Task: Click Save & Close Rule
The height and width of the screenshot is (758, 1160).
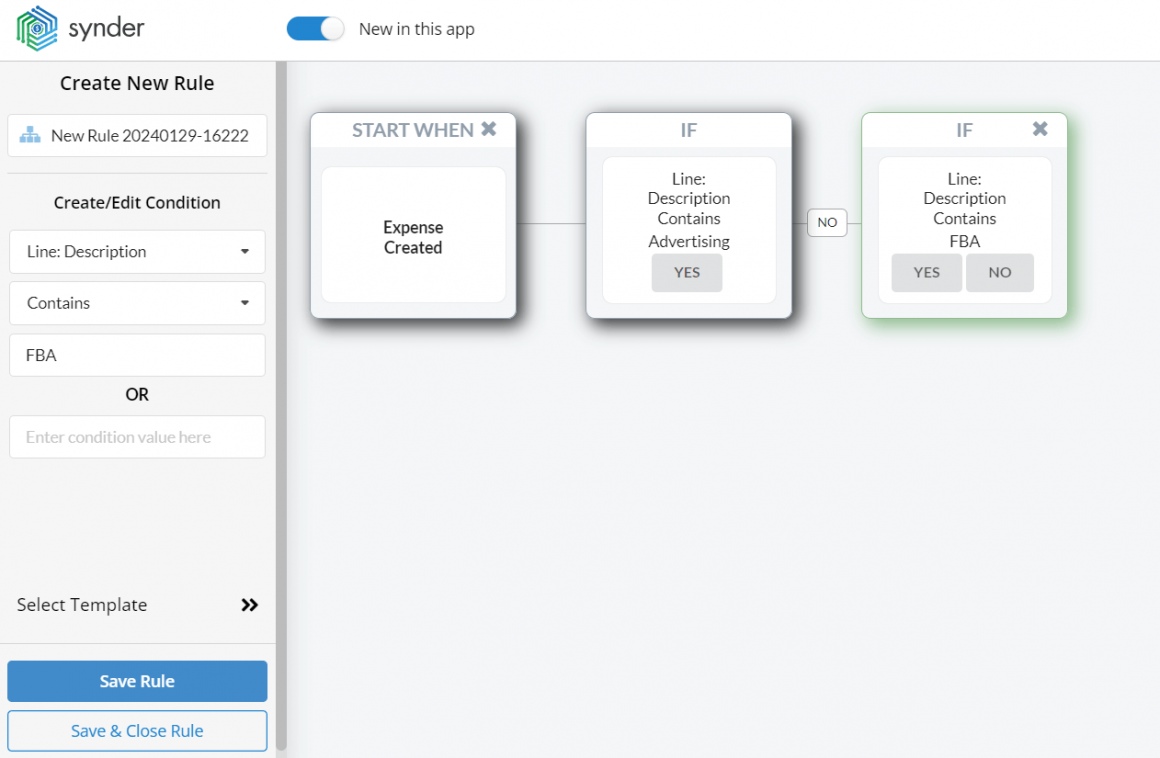Action: coord(137,731)
